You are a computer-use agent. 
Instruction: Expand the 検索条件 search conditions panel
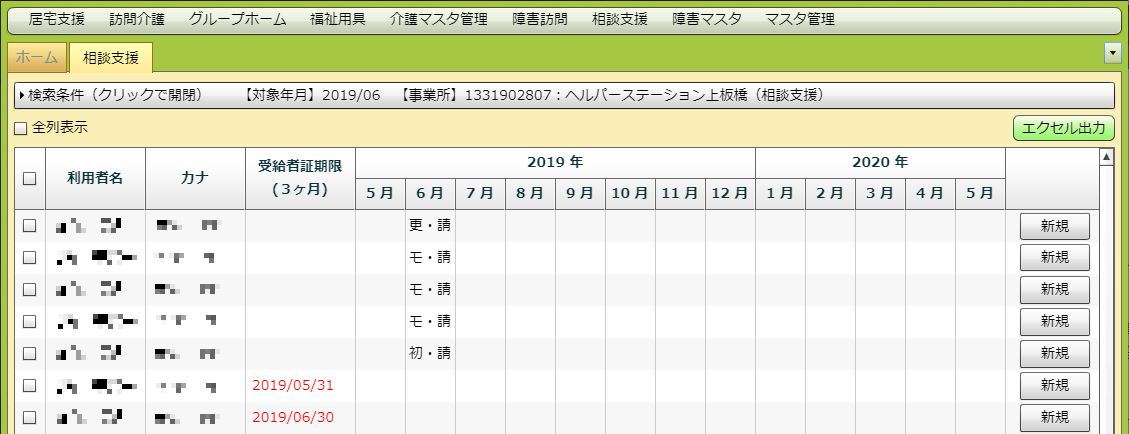pyautogui.click(x=110, y=96)
